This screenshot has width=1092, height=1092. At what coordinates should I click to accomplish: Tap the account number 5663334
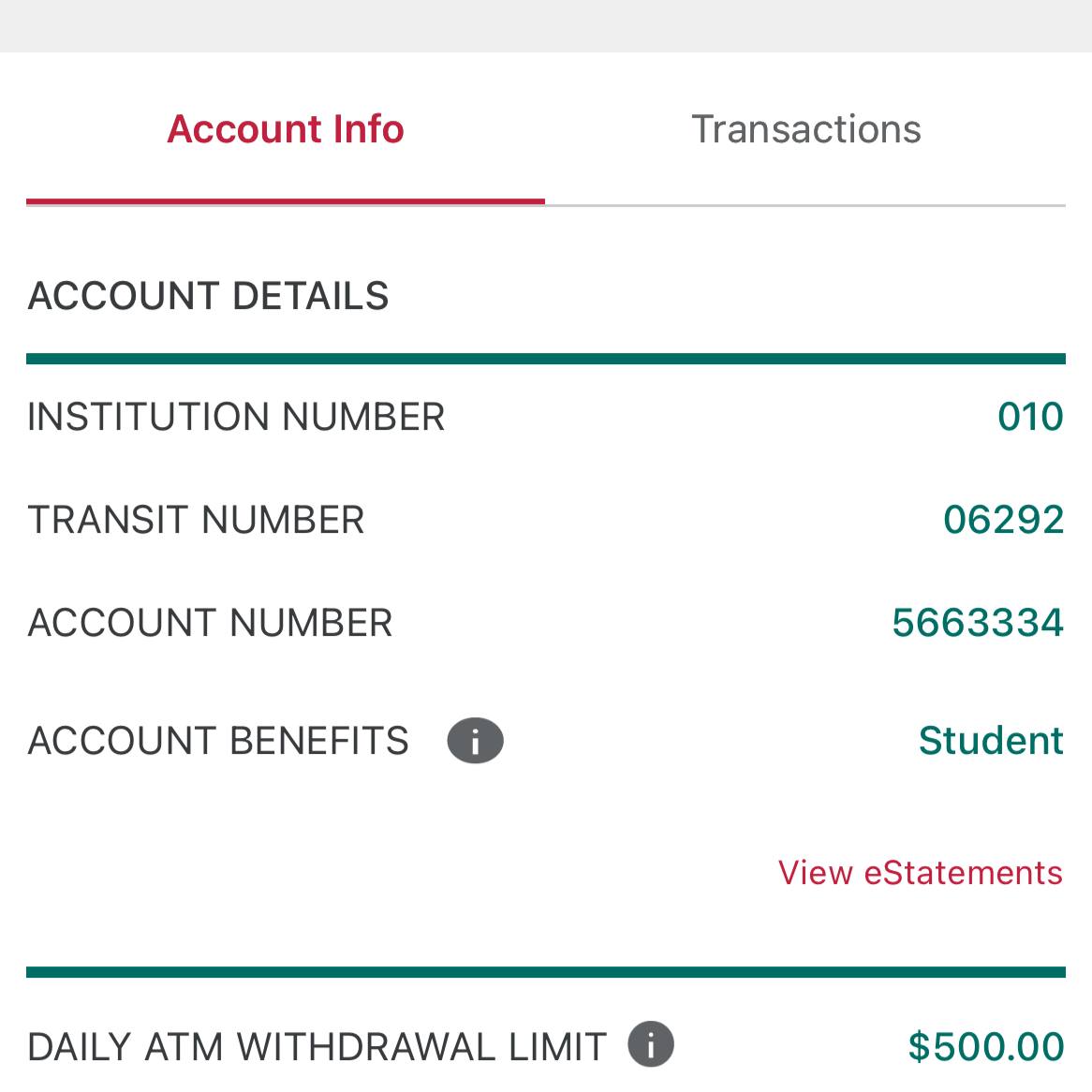pyautogui.click(x=978, y=622)
